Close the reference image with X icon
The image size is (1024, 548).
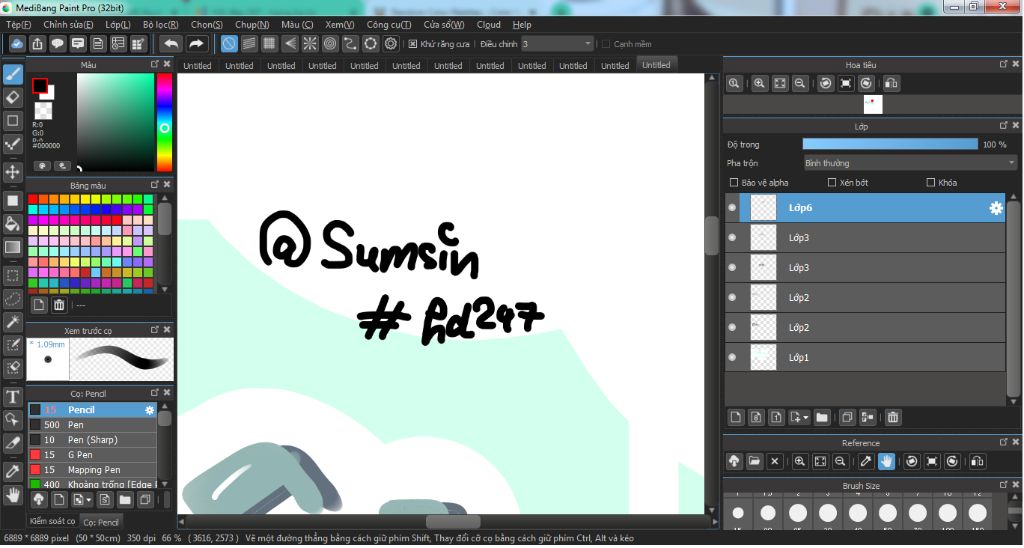[775, 461]
